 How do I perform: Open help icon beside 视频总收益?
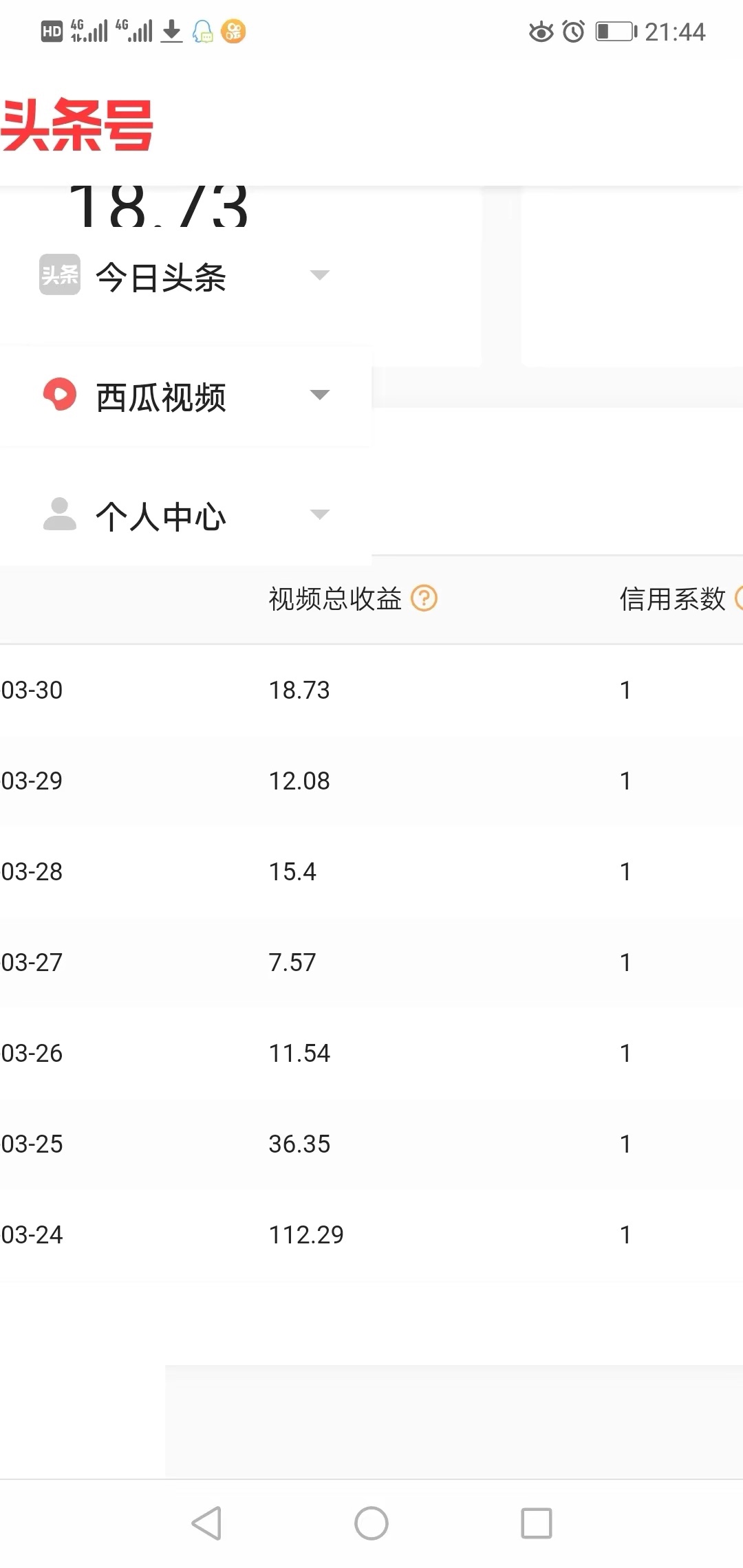point(424,598)
